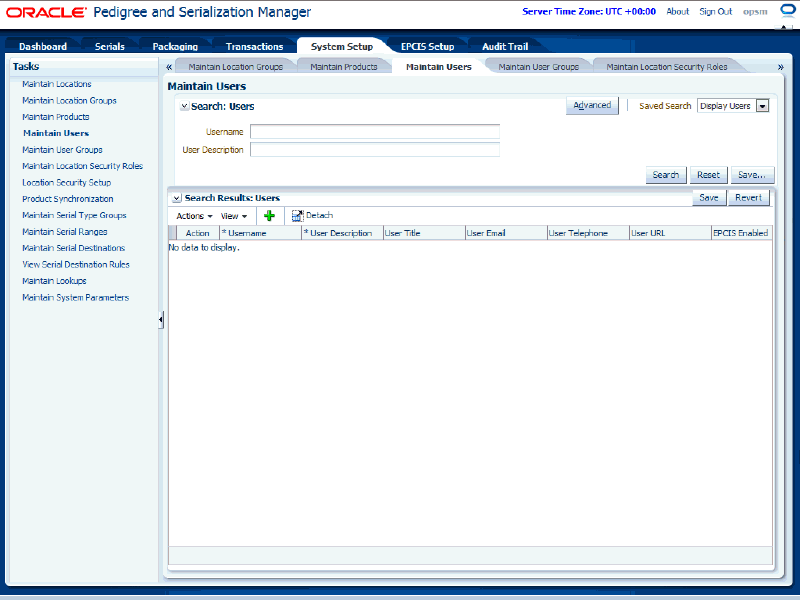Collapse the Tasks side panel with the splitter arrow
The width and height of the screenshot is (800, 600).
161,320
